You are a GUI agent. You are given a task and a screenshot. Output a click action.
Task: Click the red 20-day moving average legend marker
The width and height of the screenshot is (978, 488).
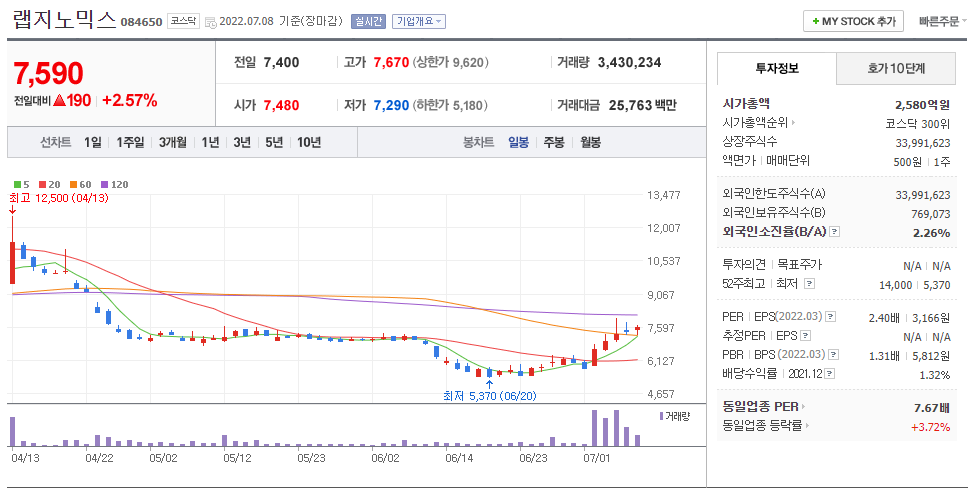[42, 185]
